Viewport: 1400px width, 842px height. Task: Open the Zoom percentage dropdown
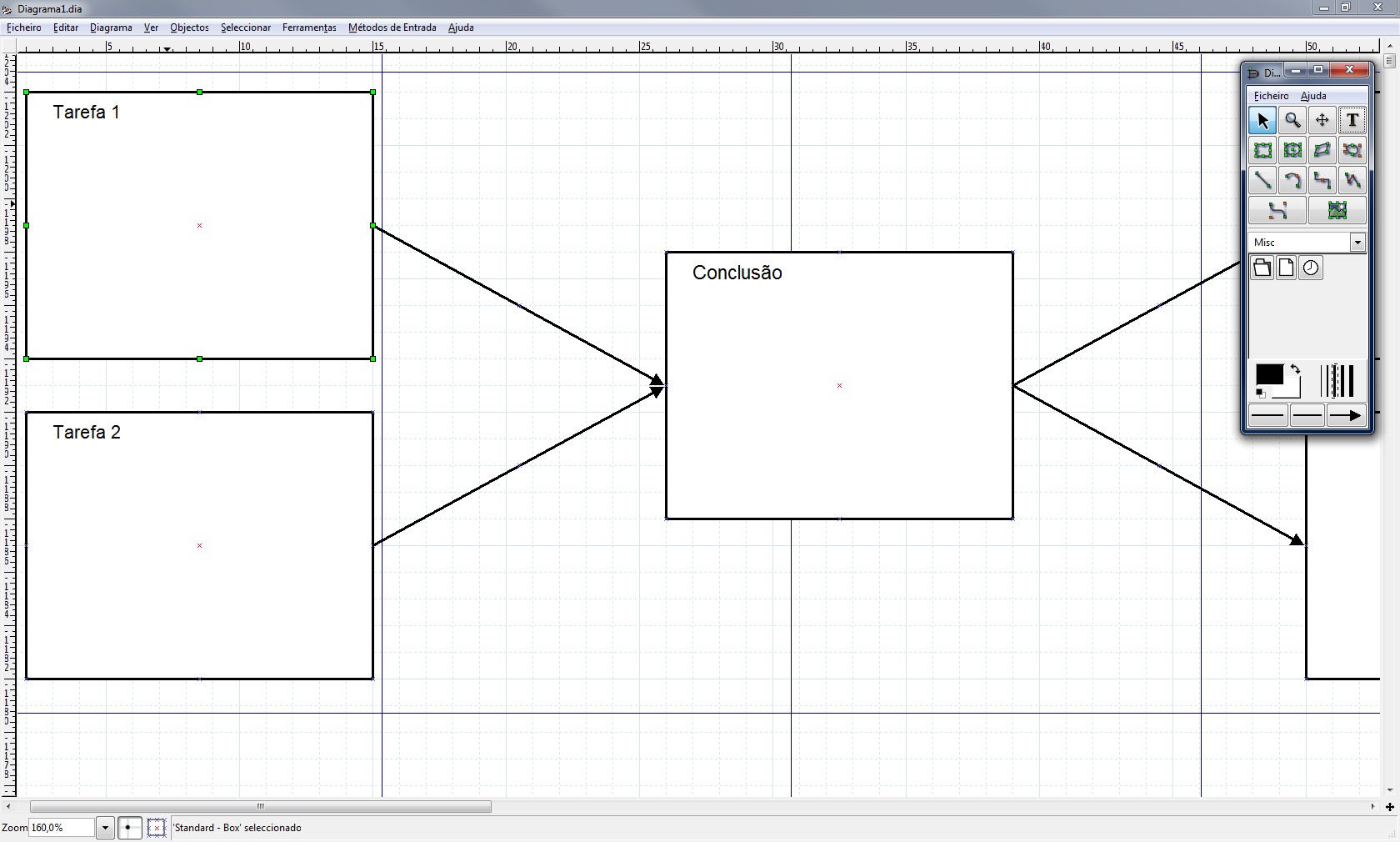pos(105,828)
